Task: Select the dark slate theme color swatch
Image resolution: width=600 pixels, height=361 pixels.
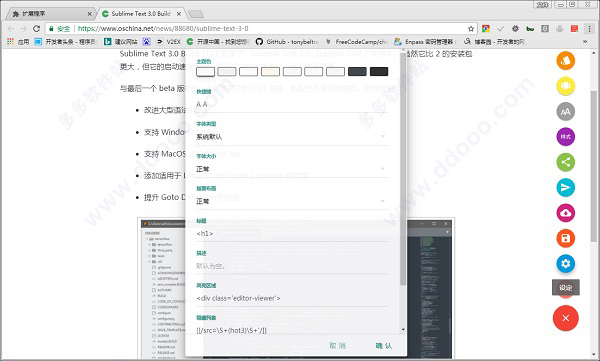Action: pyautogui.click(x=357, y=72)
